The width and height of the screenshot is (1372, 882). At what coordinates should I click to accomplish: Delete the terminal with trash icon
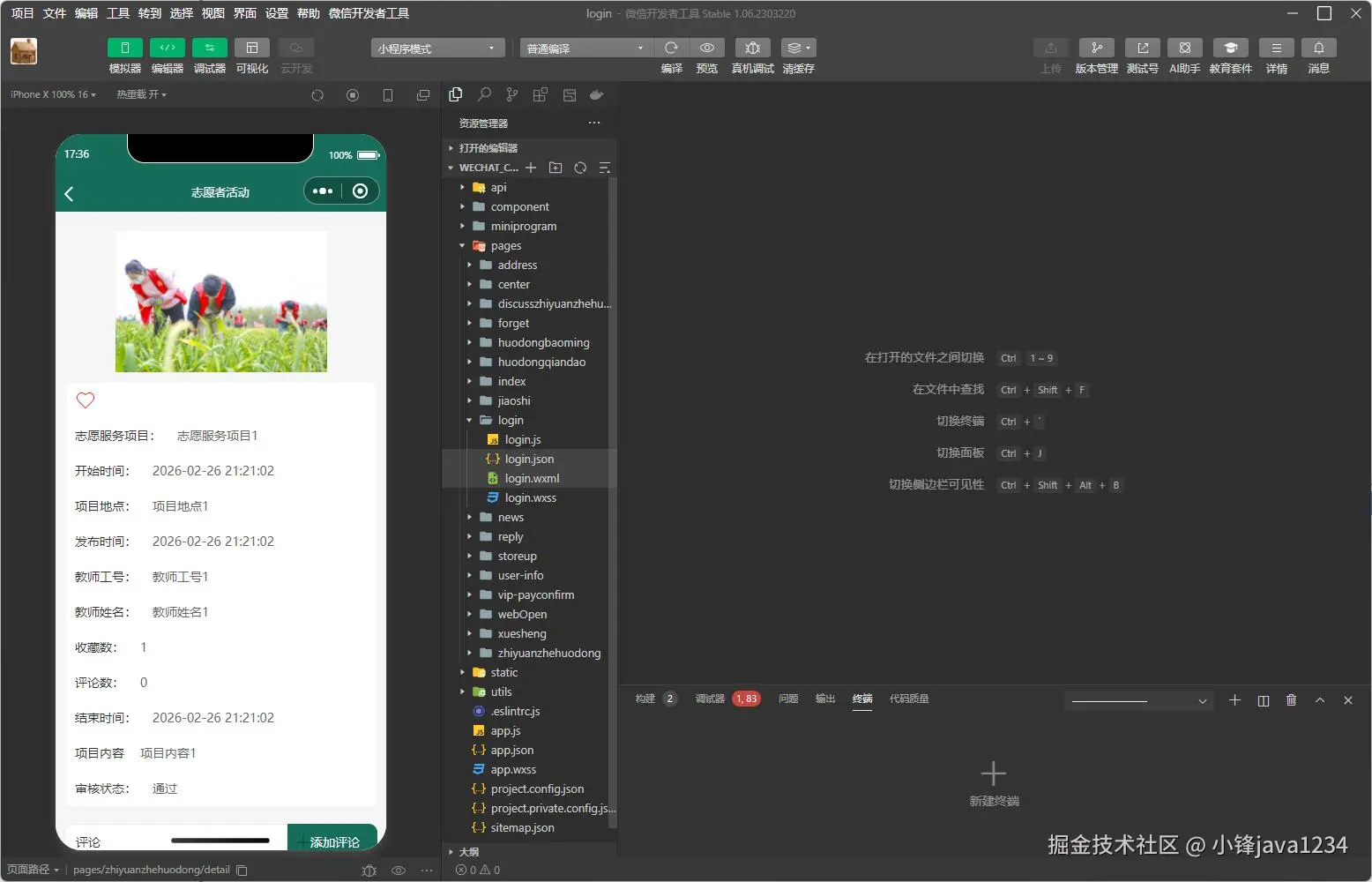(1291, 700)
